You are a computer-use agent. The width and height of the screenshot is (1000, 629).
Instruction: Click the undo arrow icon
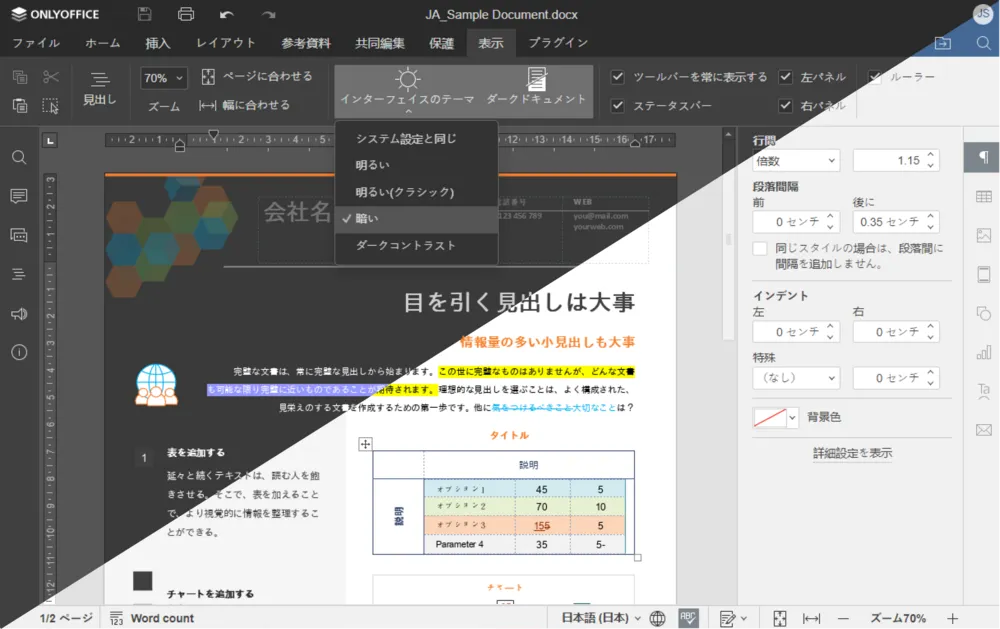[227, 15]
